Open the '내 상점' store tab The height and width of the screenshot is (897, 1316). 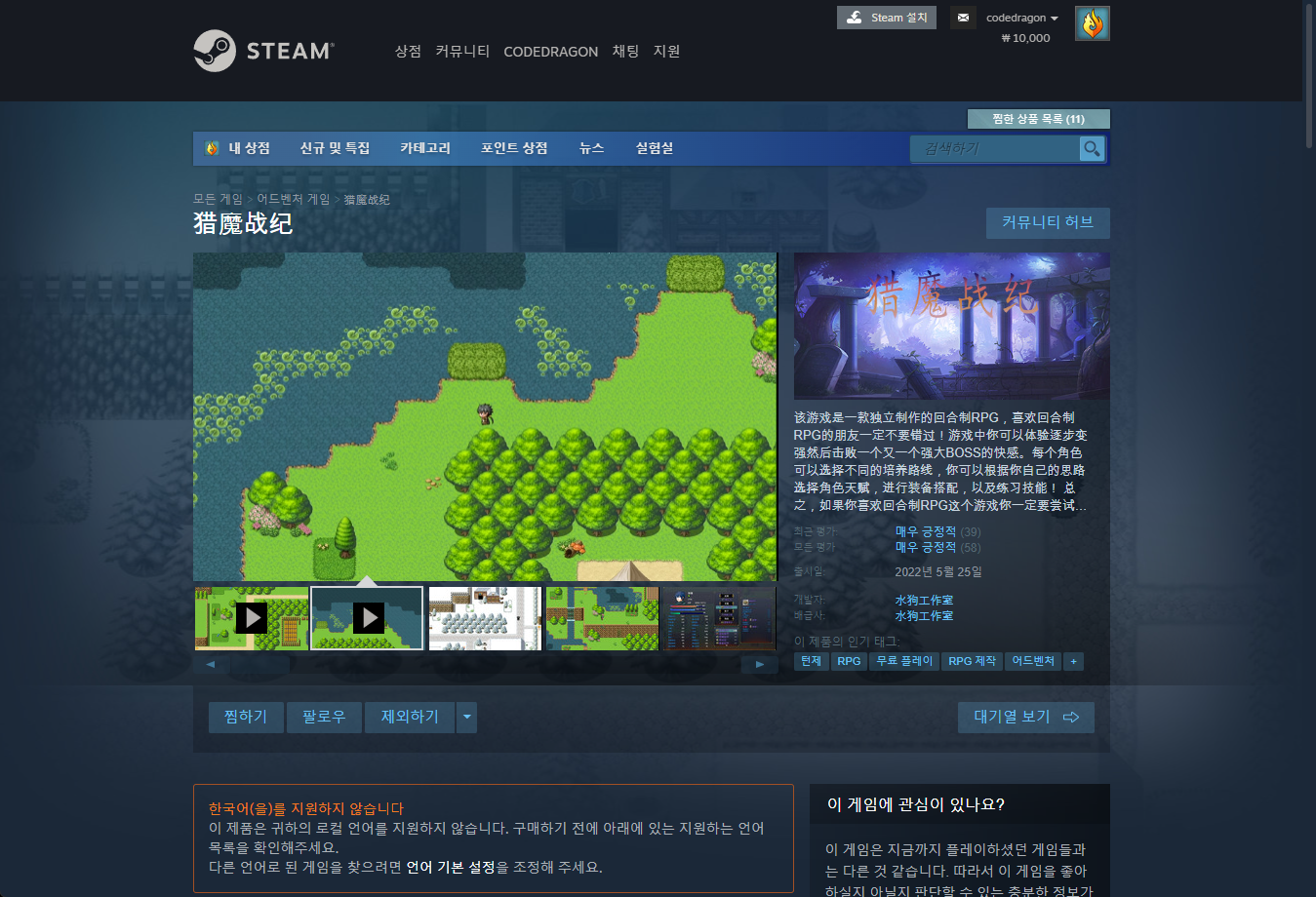[x=239, y=148]
